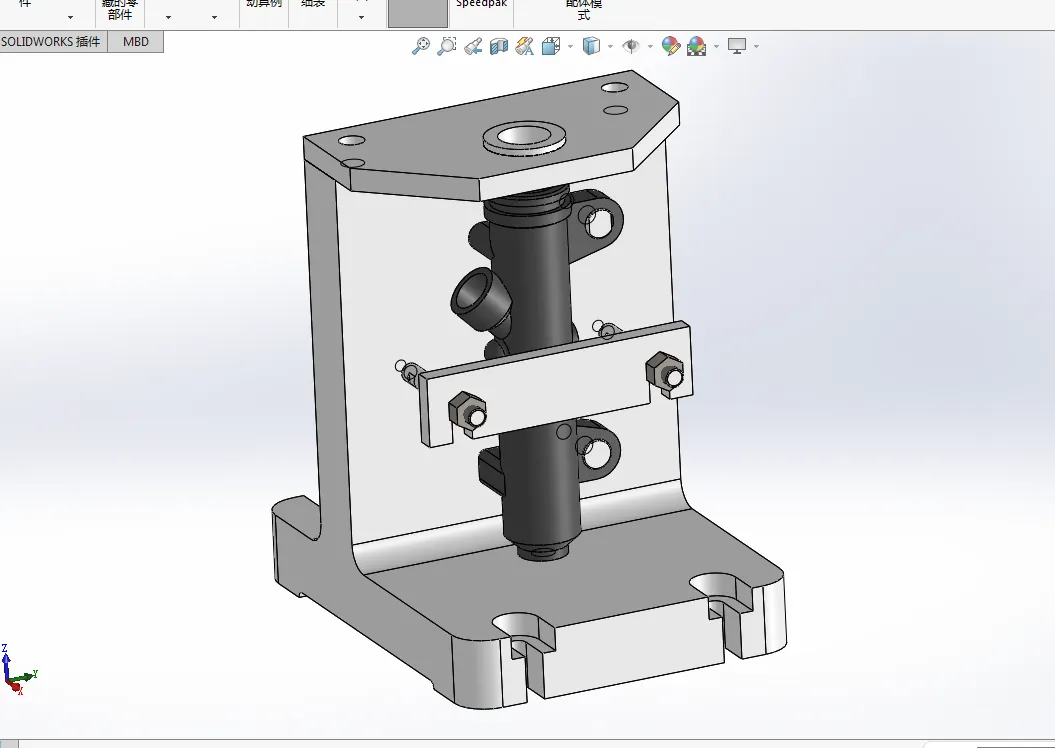1055x748 pixels.
Task: Expand the Hide/Show Items dropdown arrow
Action: (x=650, y=46)
